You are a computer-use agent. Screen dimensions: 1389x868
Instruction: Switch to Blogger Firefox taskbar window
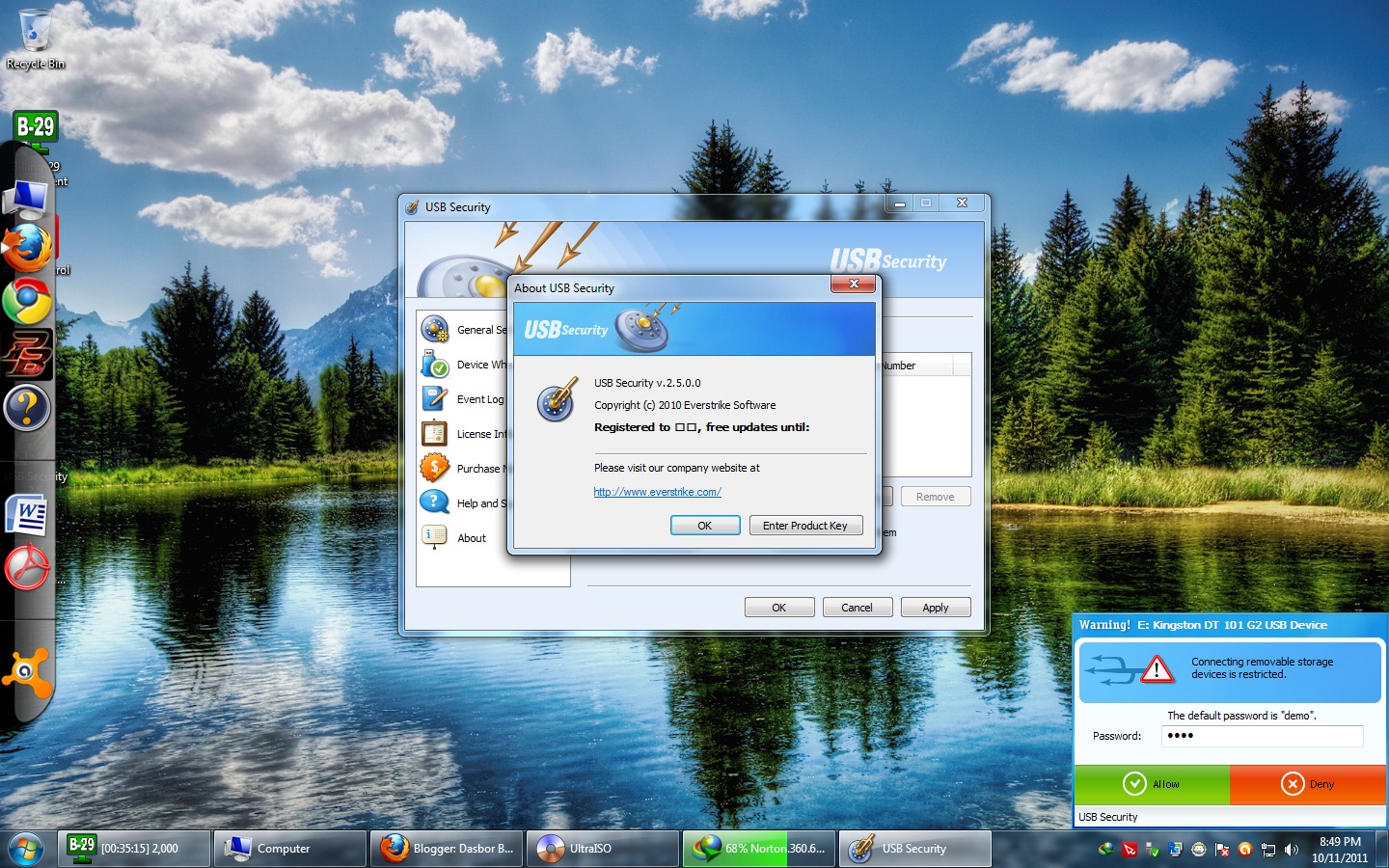447,849
